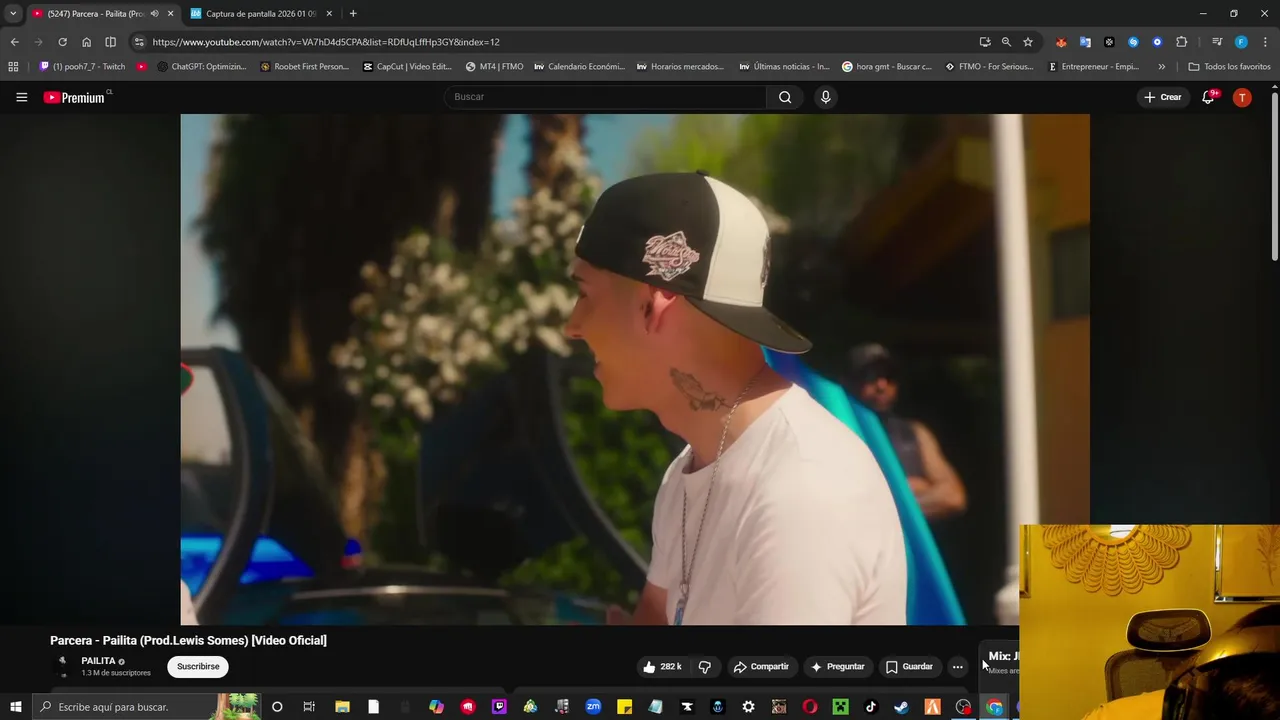Open the Chrome profile avatar
This screenshot has width=1280, height=720.
(x=1241, y=42)
